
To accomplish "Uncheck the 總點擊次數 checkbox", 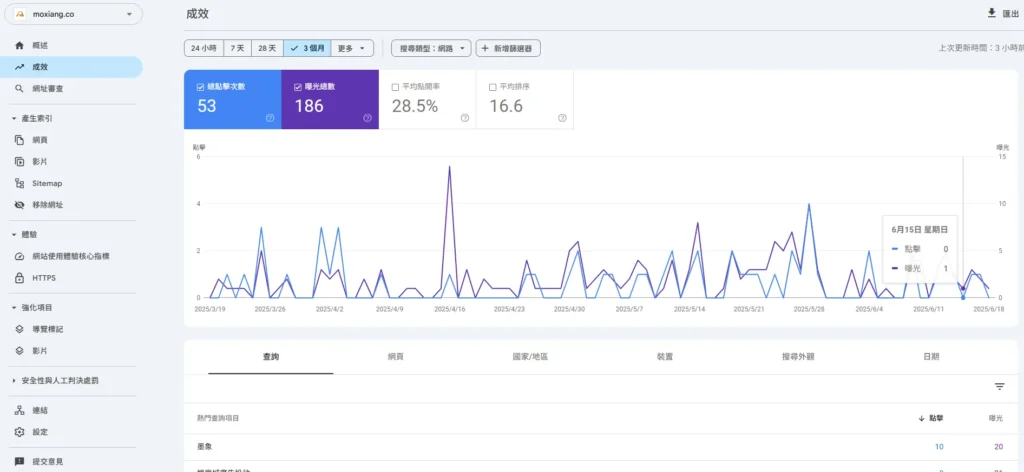I will [201, 87].
